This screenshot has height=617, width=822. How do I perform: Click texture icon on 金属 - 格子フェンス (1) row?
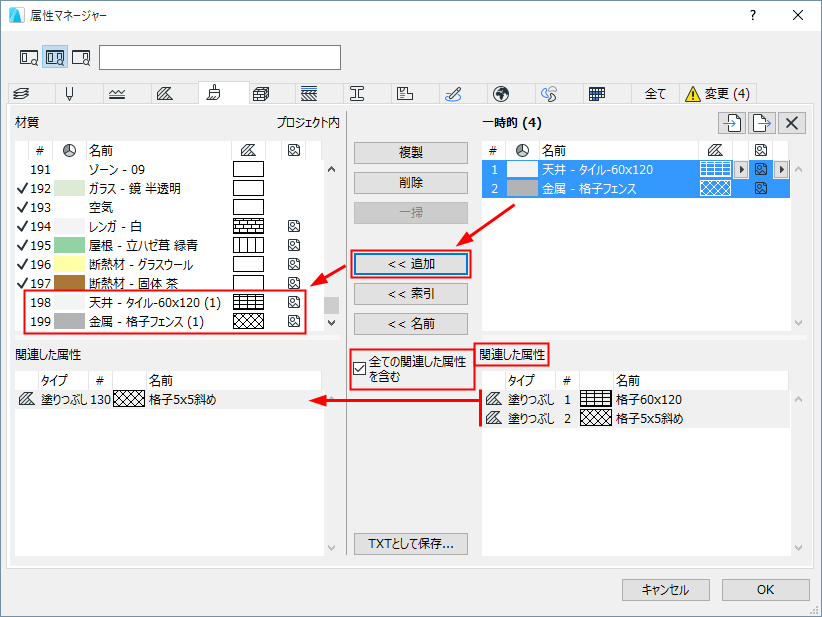click(x=294, y=321)
